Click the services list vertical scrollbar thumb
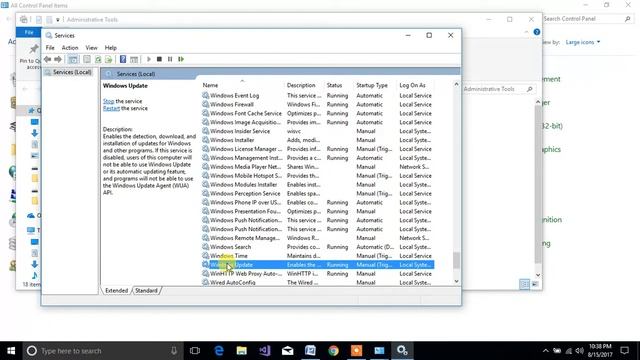 click(x=456, y=260)
